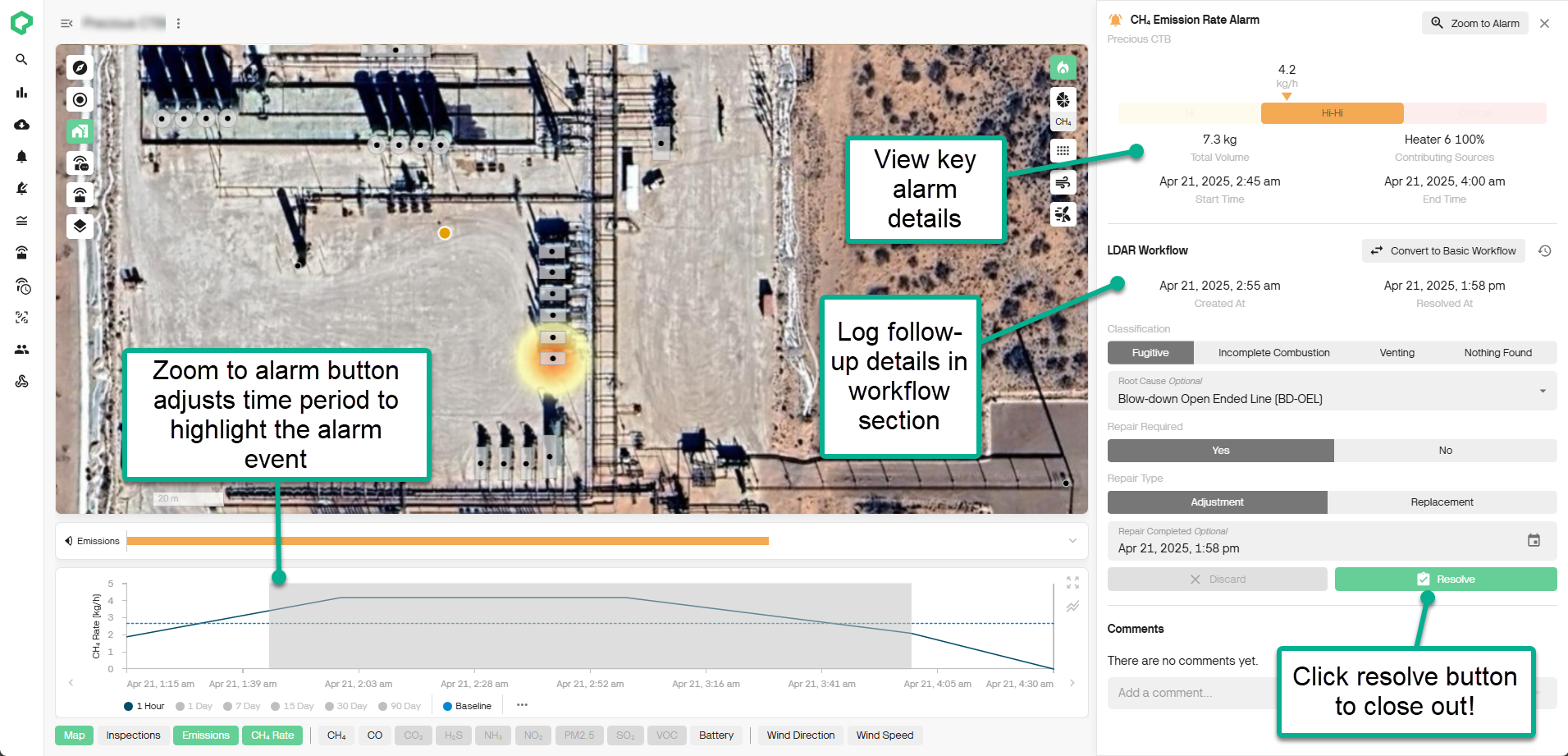Set Repair Required to No
The width and height of the screenshot is (1568, 756).
click(1445, 451)
